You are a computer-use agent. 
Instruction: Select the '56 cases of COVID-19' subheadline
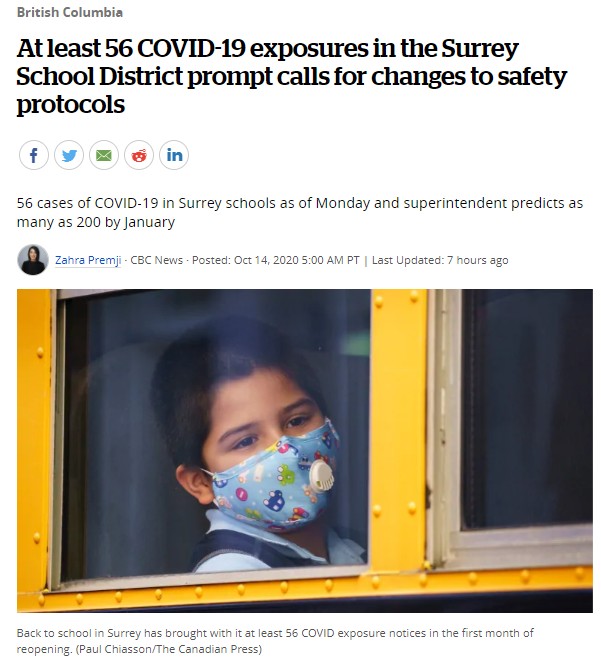click(x=300, y=212)
